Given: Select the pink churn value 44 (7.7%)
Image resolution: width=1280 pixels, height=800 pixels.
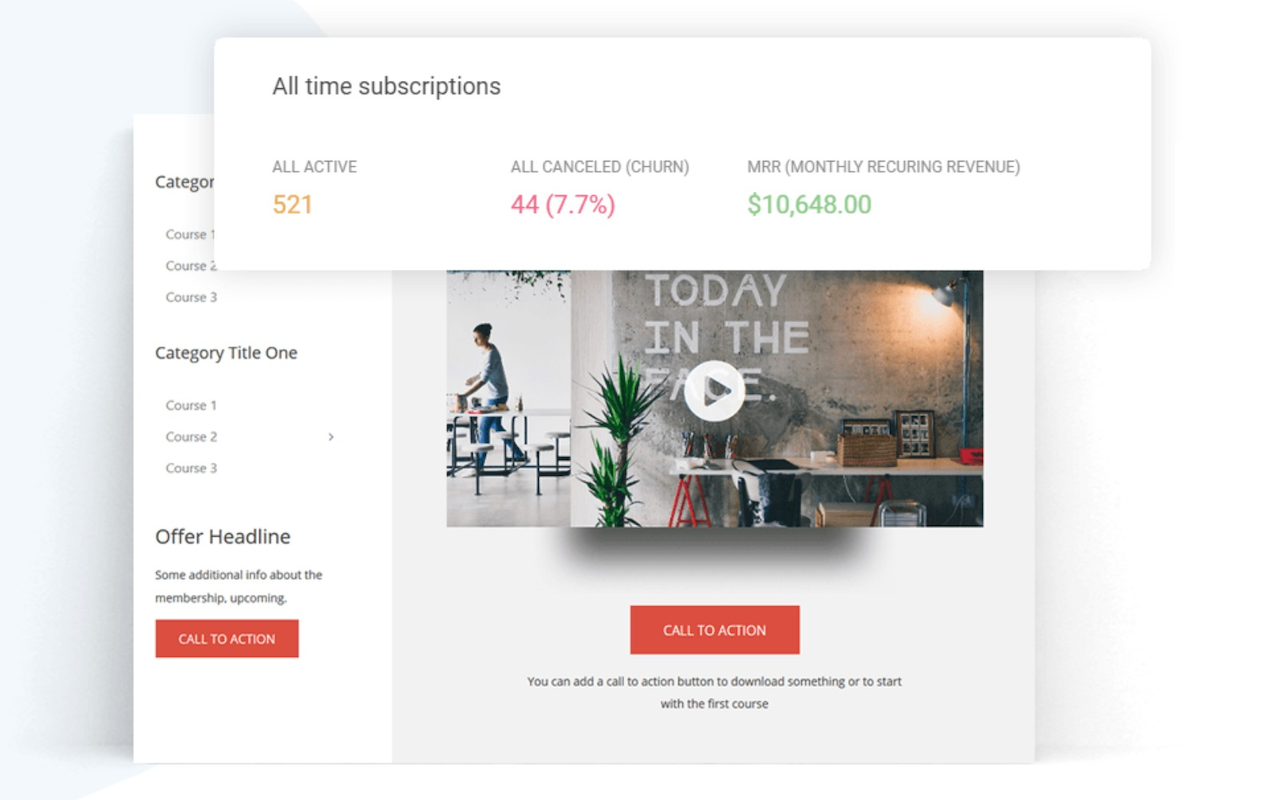Looking at the screenshot, I should [x=561, y=204].
